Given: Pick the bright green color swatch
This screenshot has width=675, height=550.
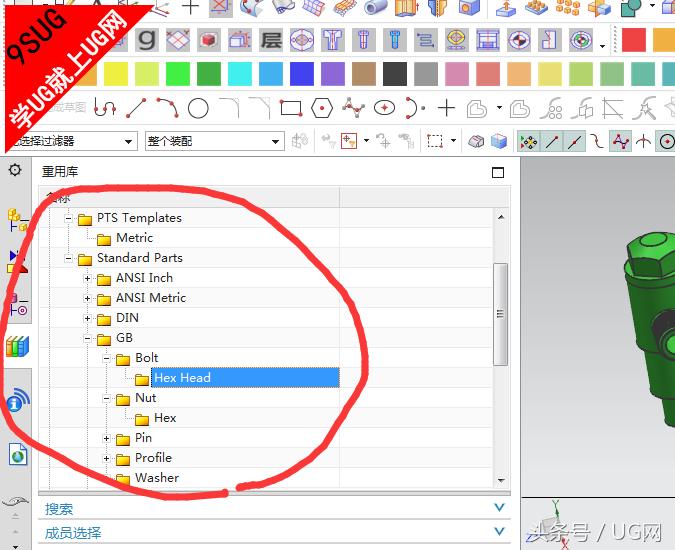Looking at the screenshot, I should pos(177,74).
